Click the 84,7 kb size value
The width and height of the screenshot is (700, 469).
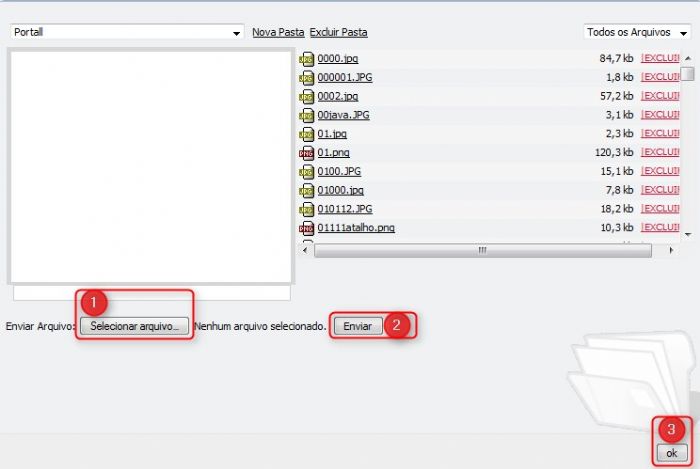click(x=617, y=58)
